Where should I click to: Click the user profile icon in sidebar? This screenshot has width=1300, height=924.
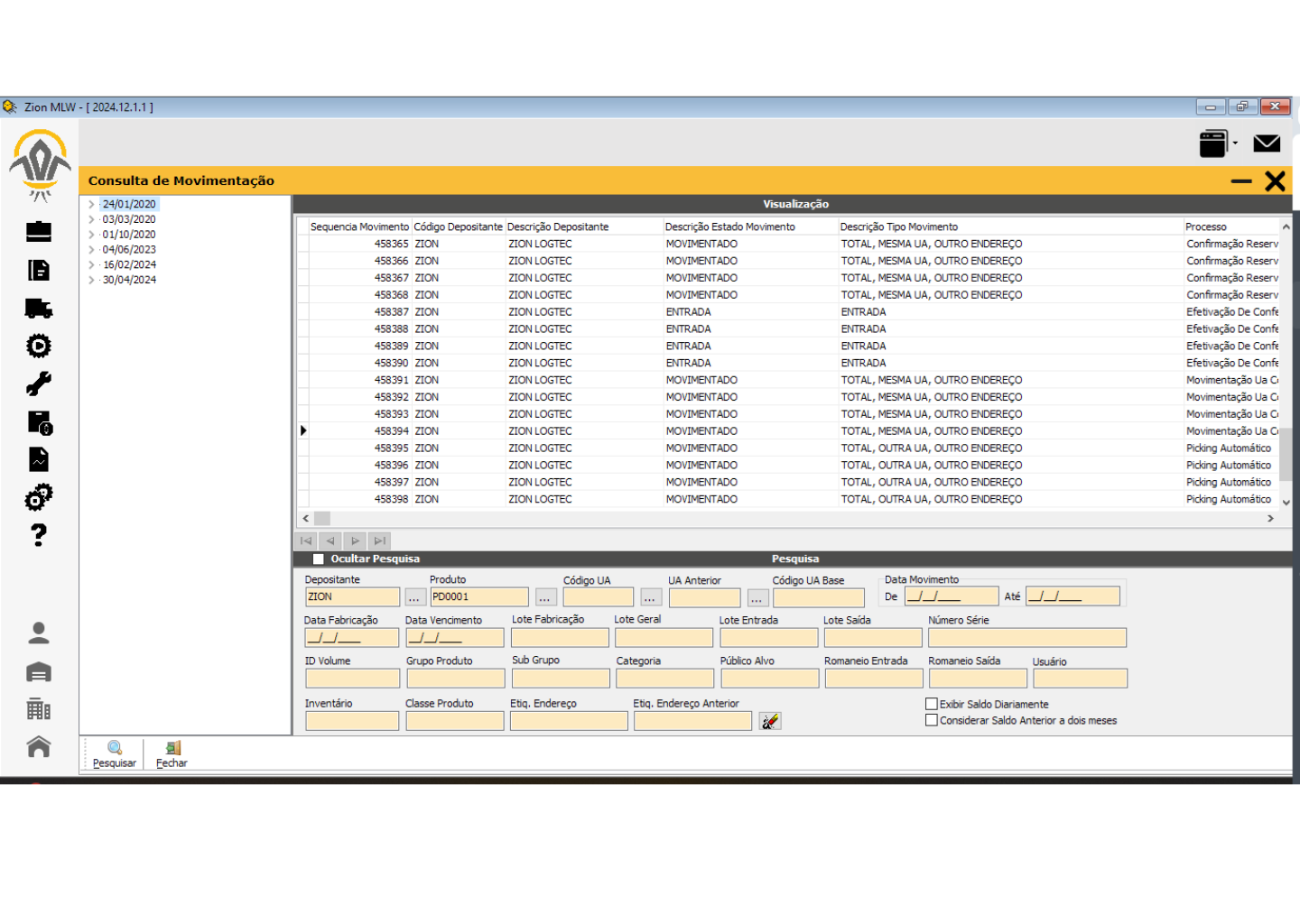[38, 633]
